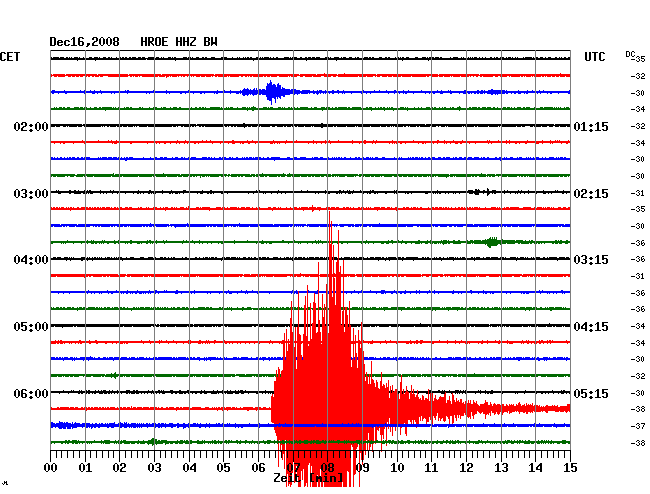The width and height of the screenshot is (650, 494).
Task: Click the peak of the large red earthquake signal
Action: click(x=330, y=213)
